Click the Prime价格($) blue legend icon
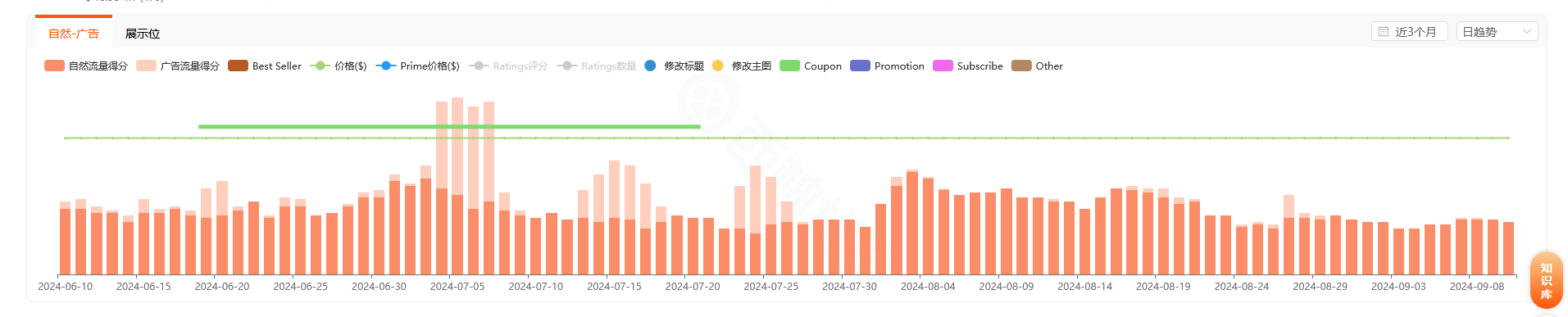The height and width of the screenshot is (317, 1568). tap(385, 66)
